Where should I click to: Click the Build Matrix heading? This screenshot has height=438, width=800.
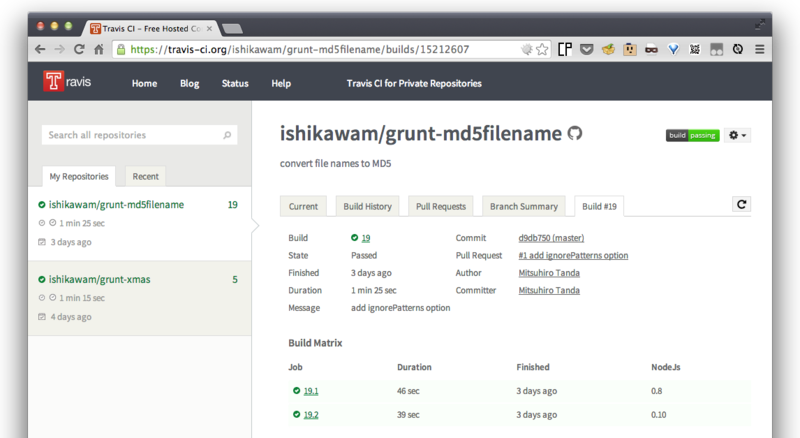[x=315, y=343]
